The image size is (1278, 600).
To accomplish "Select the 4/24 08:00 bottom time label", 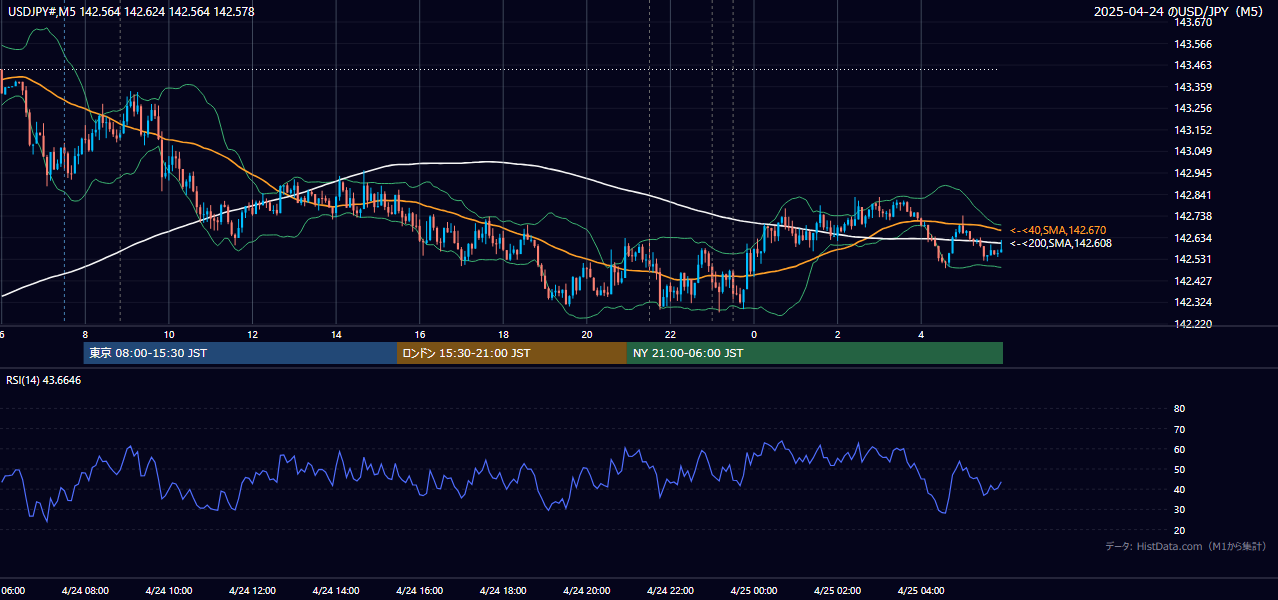I will (85, 590).
